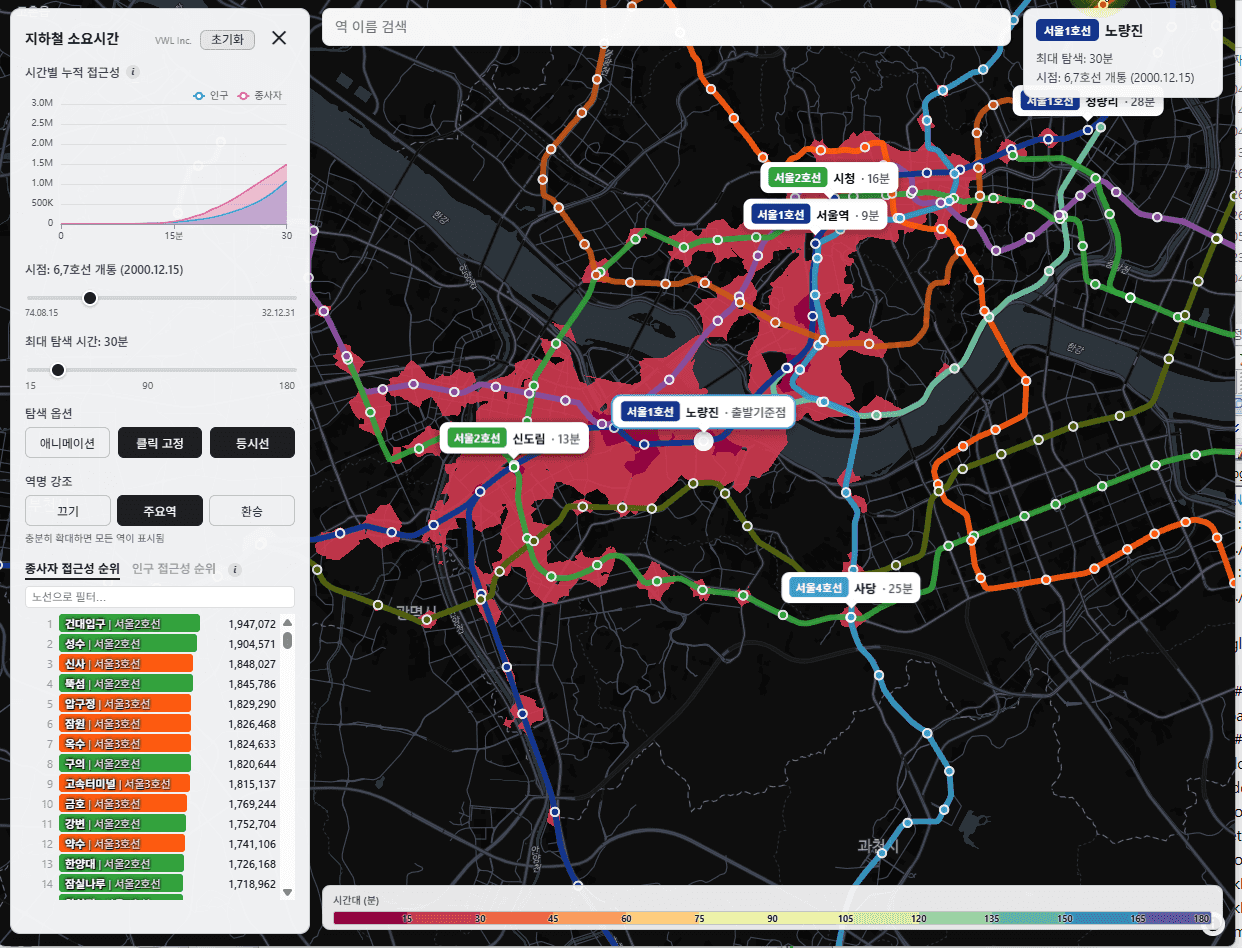The height and width of the screenshot is (948, 1242).
Task: Switch to the 종사자 접근성 순위 tab
Action: 72,569
